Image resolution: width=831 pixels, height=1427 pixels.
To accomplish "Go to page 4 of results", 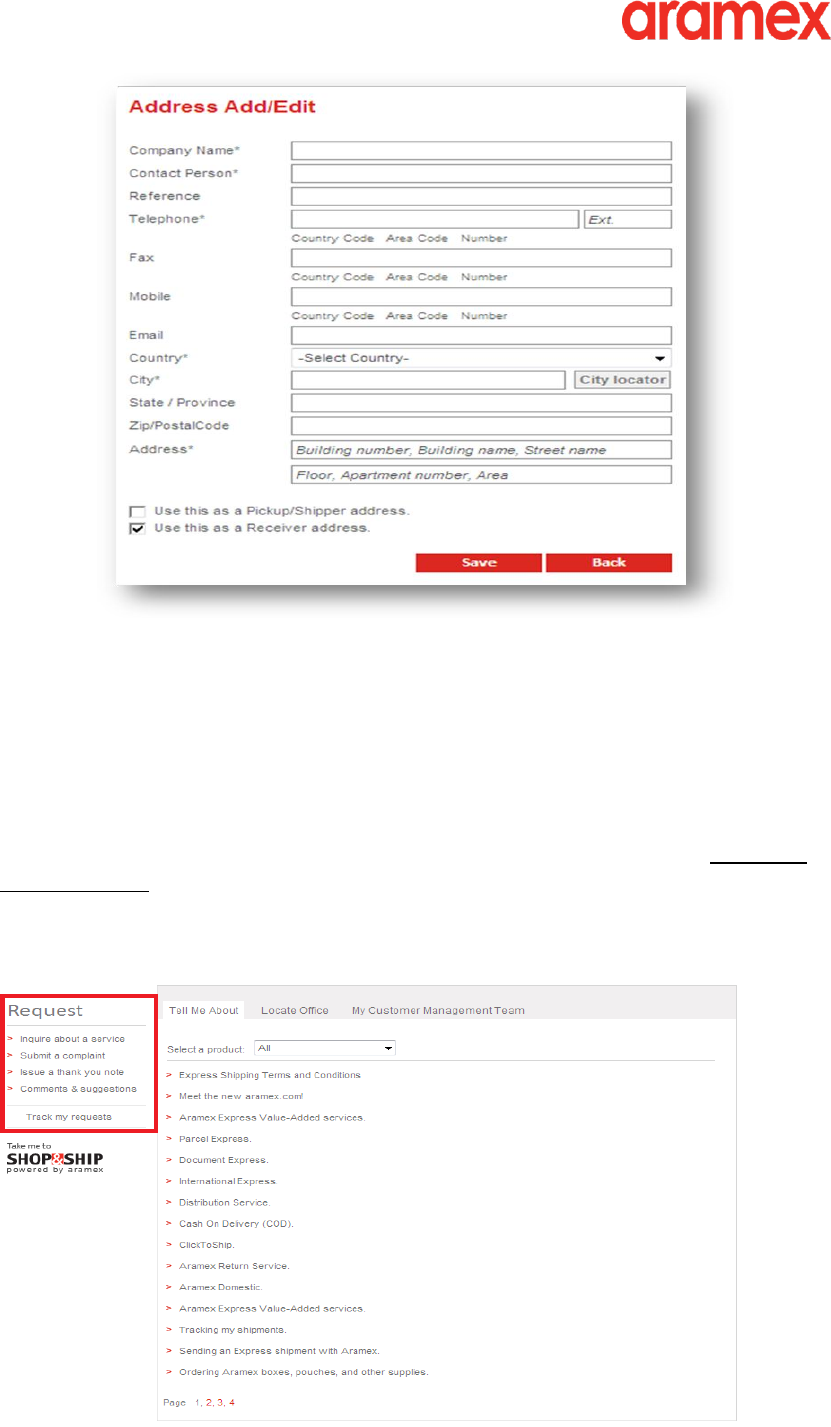I will (x=232, y=1403).
